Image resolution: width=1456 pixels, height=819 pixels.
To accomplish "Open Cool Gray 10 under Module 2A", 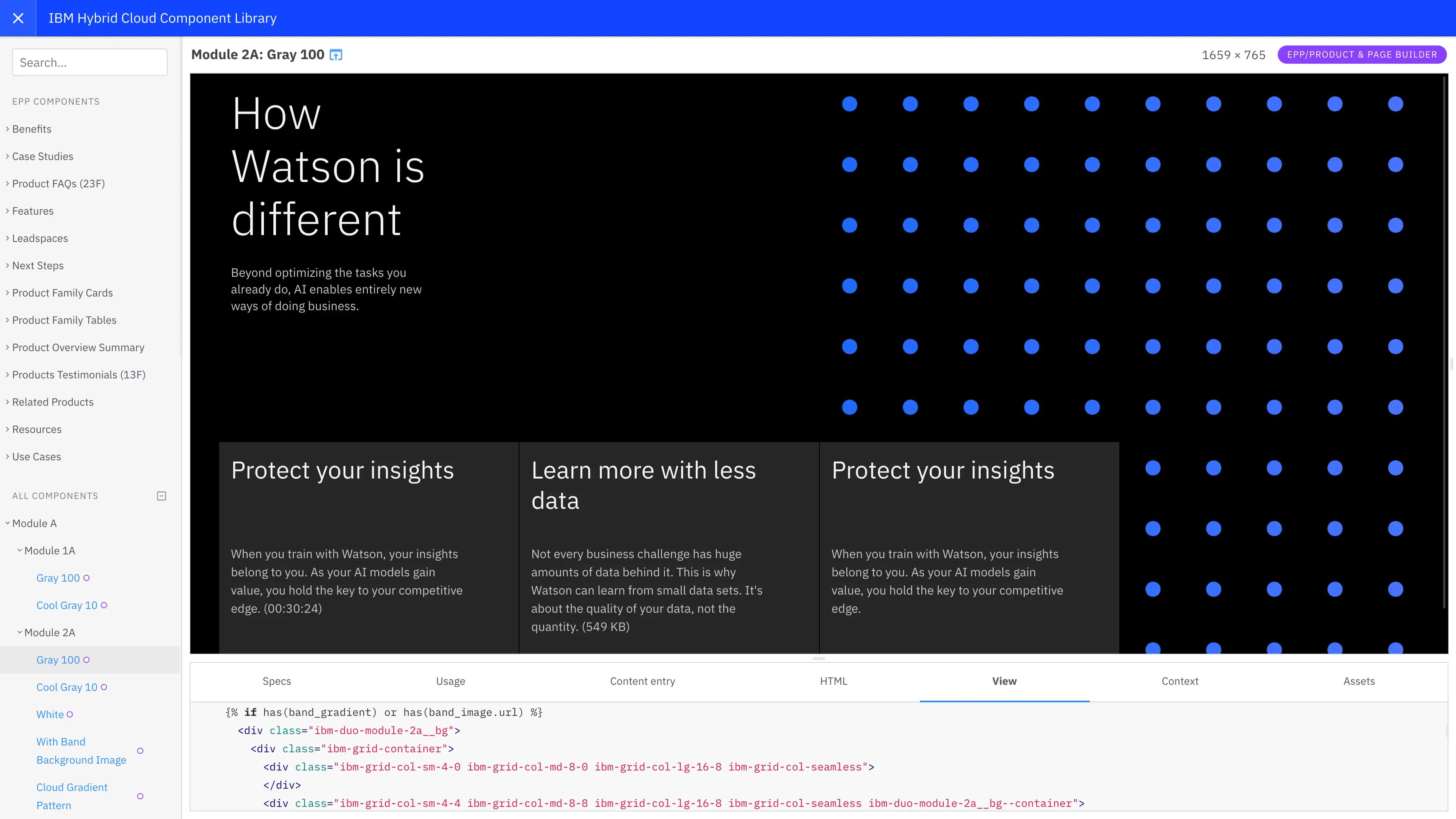I will [x=67, y=687].
